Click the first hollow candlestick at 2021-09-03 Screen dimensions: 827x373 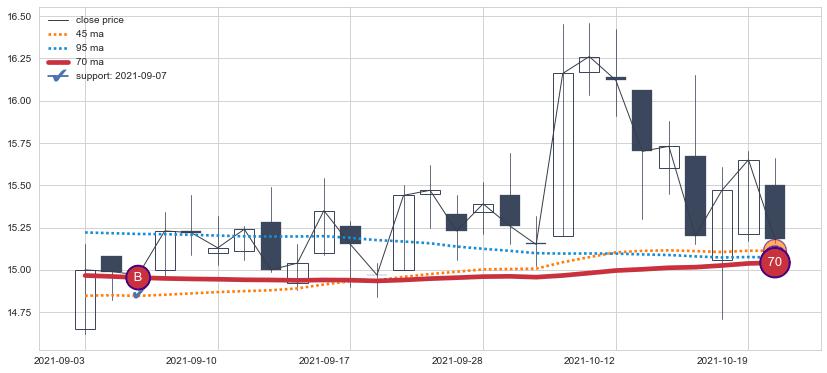(x=85, y=300)
